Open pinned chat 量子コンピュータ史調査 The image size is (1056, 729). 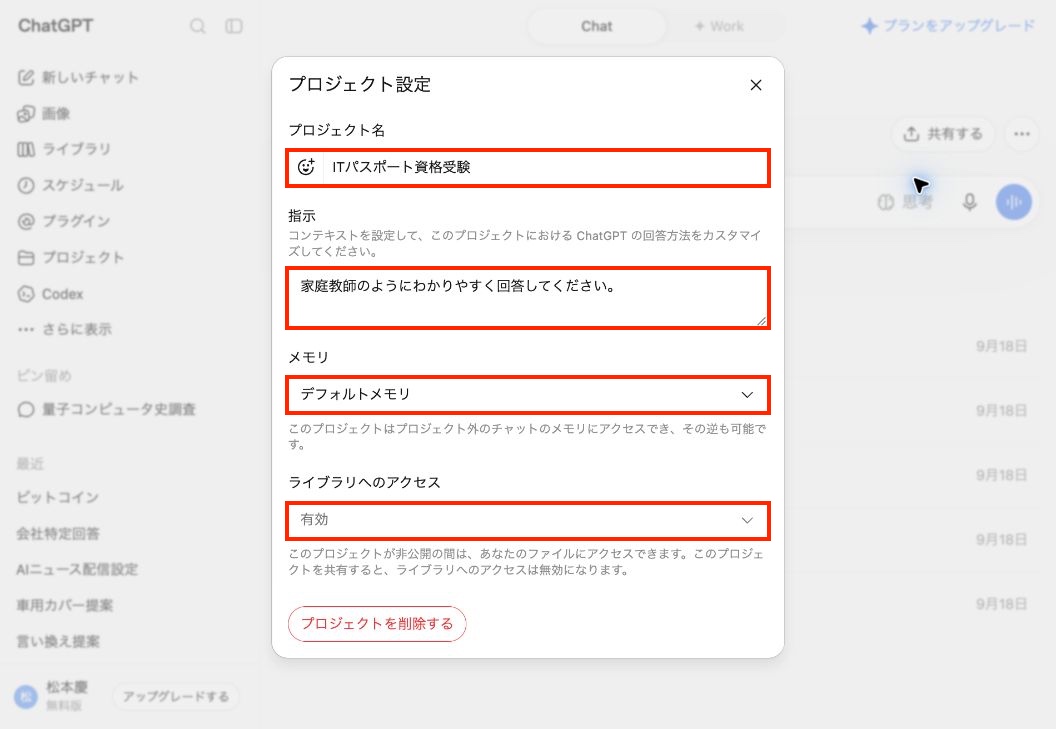107,410
